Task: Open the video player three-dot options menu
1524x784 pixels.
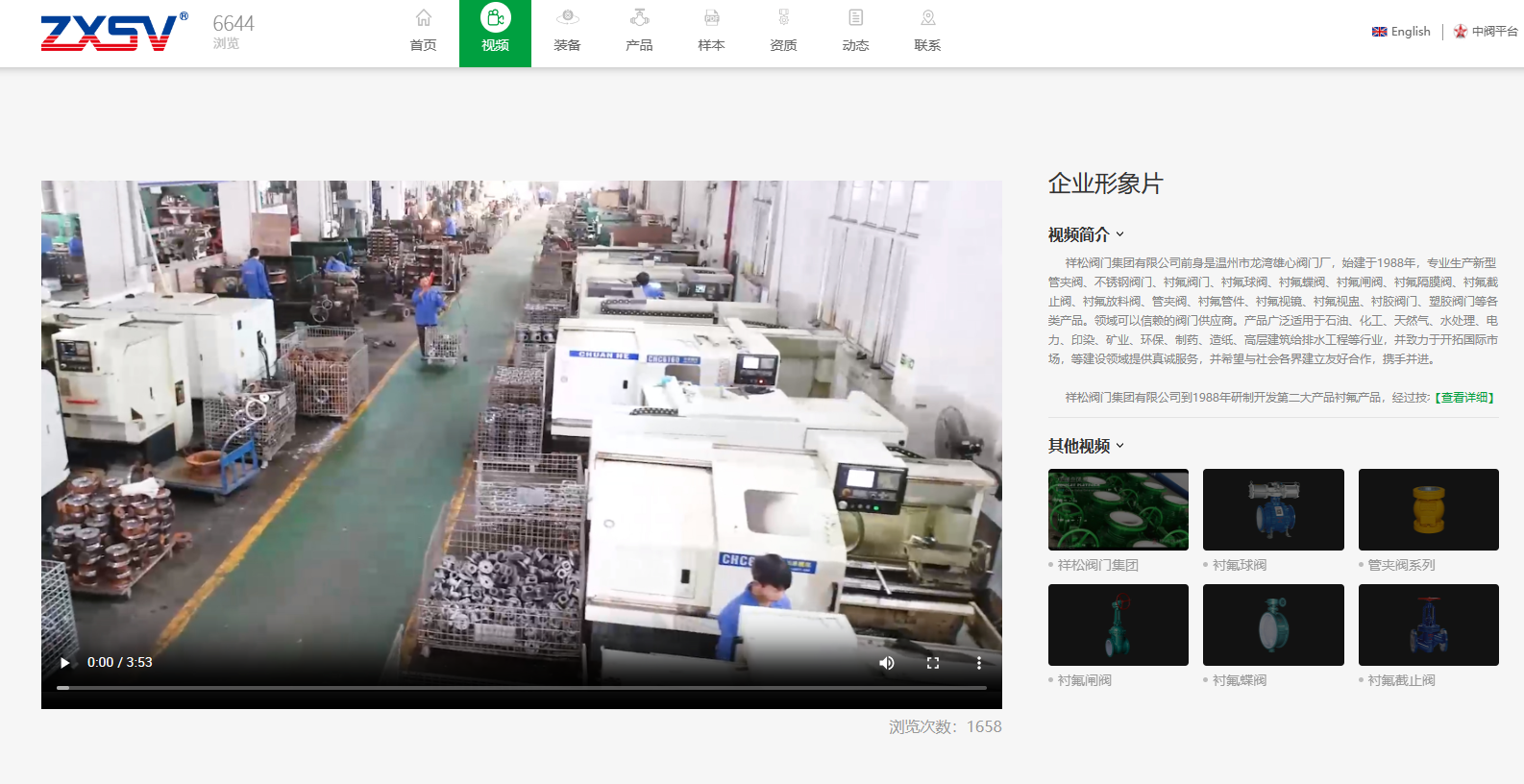Action: [978, 663]
